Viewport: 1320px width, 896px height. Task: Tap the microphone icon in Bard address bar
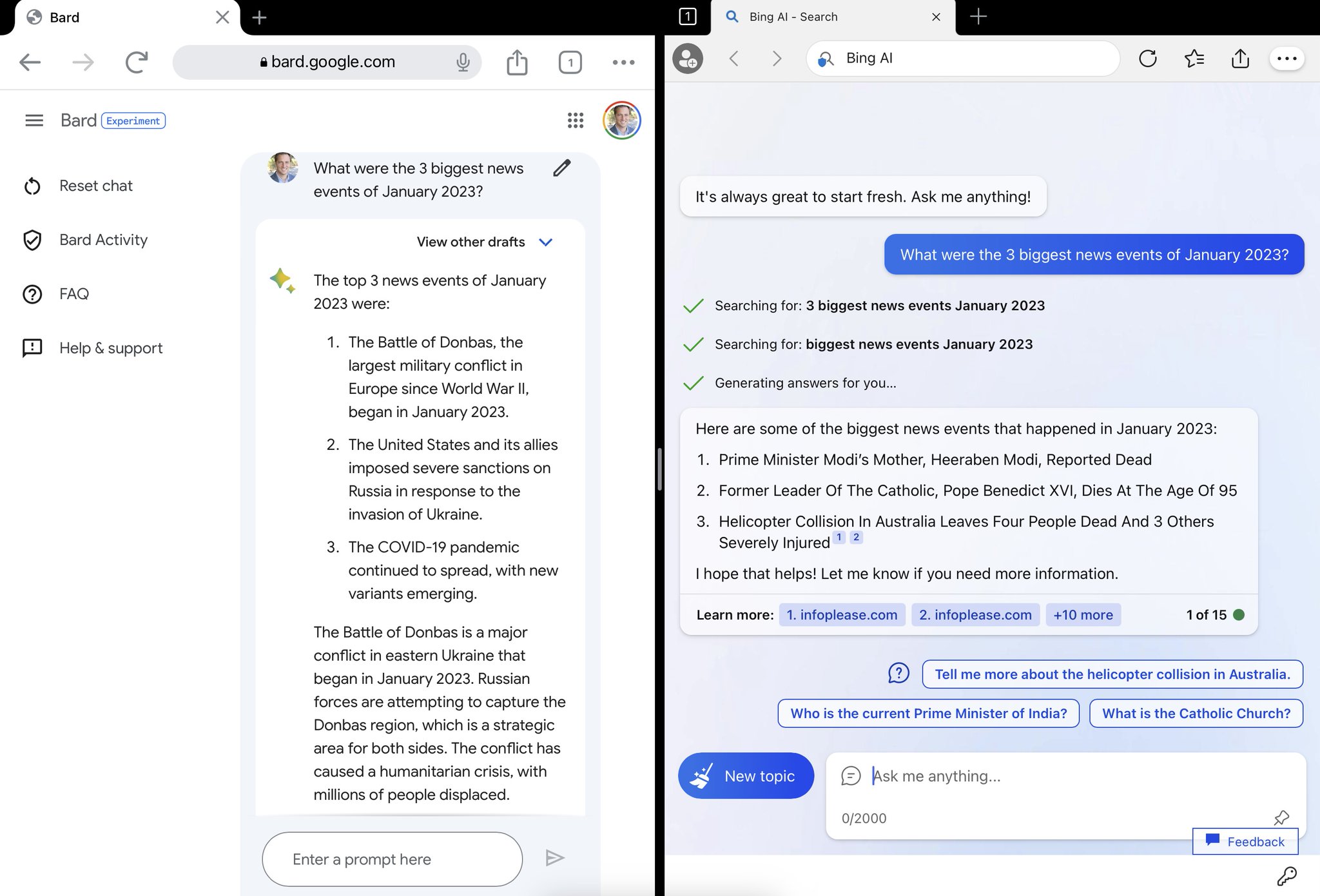[463, 63]
